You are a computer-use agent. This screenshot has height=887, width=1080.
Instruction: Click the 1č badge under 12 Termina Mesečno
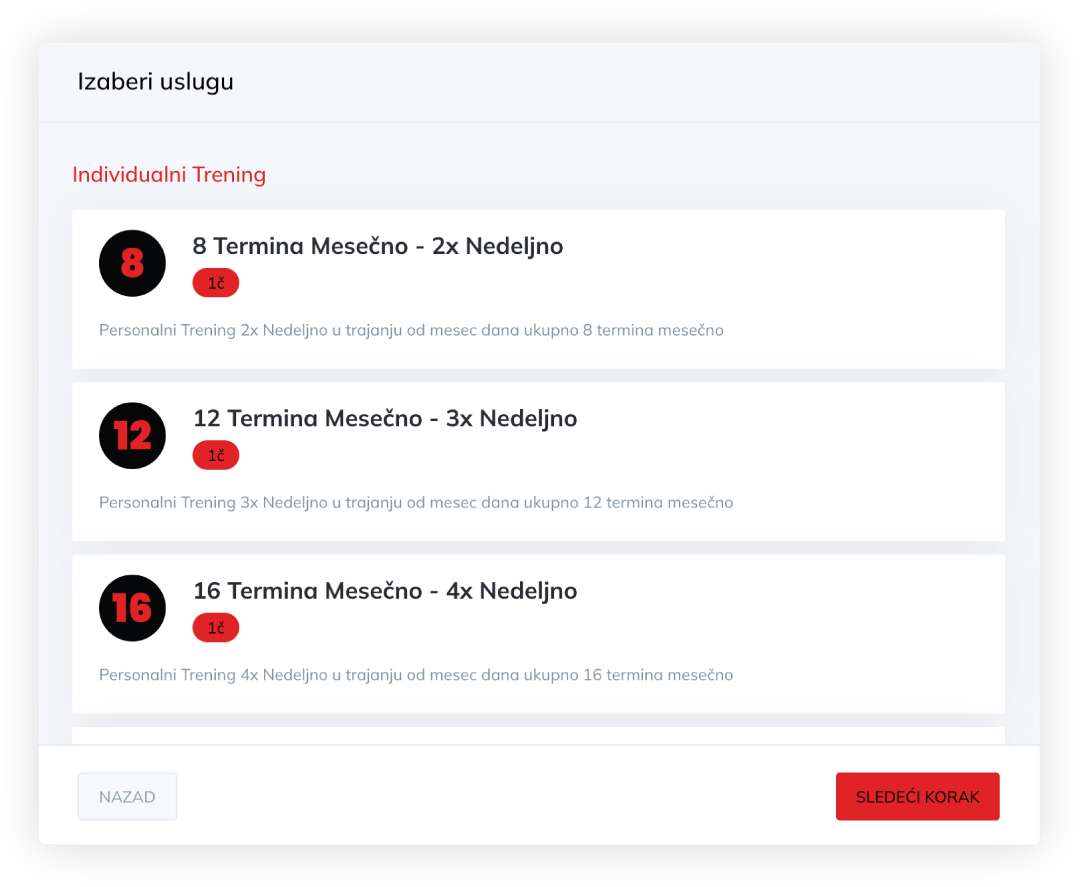(216, 455)
